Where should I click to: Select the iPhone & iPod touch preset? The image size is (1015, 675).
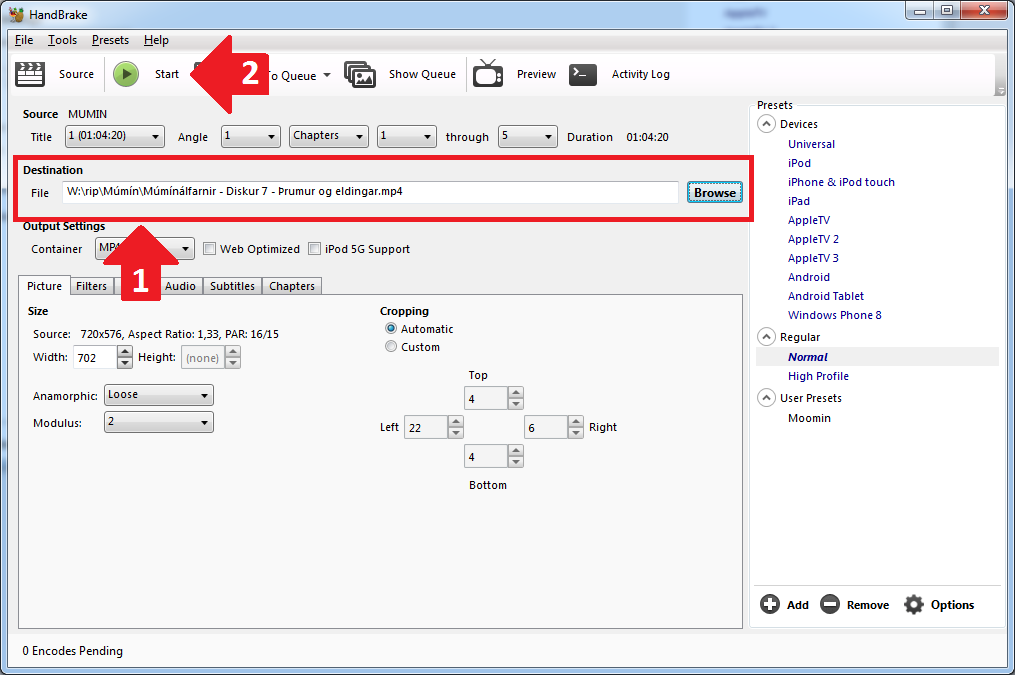tap(841, 182)
